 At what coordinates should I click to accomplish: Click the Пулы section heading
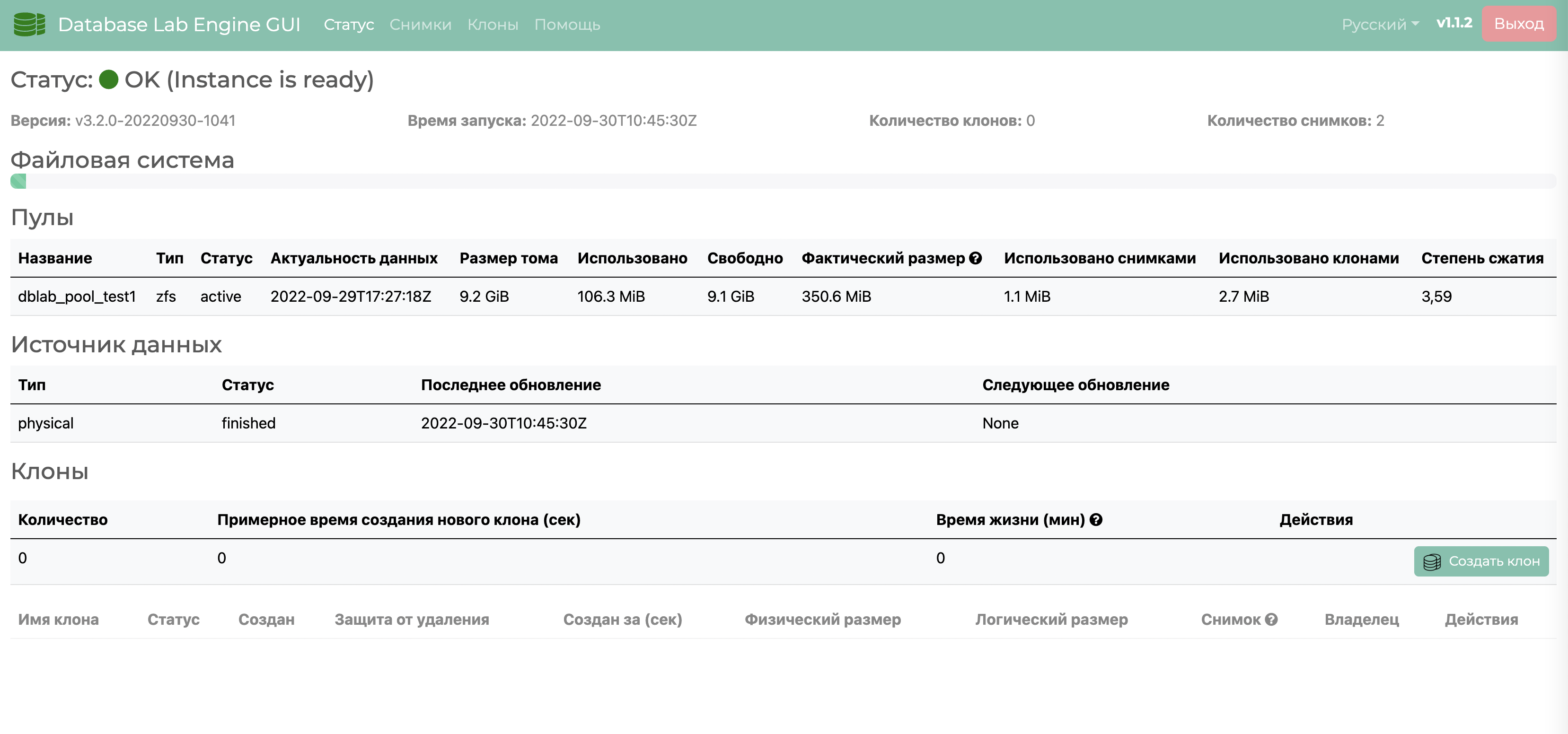tap(42, 217)
